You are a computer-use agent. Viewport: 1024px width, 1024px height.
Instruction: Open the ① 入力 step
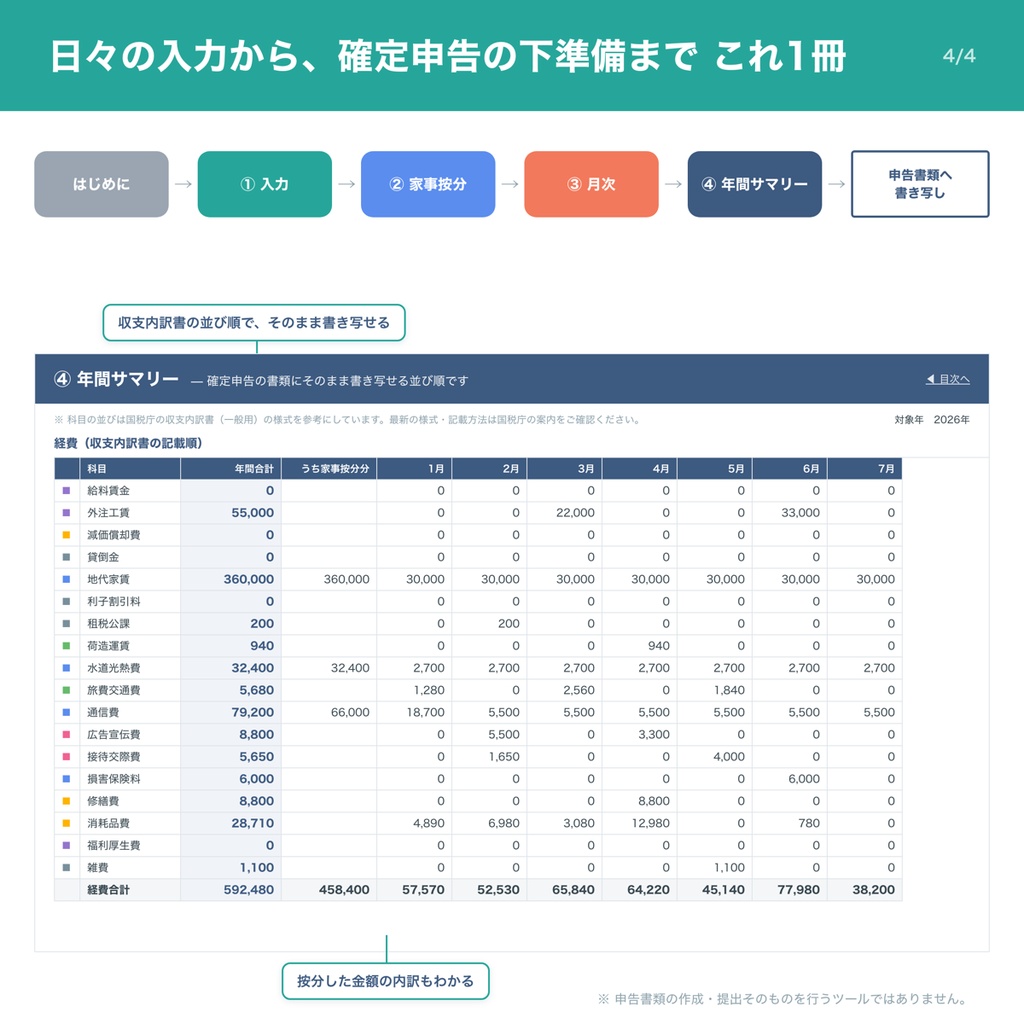(264, 184)
